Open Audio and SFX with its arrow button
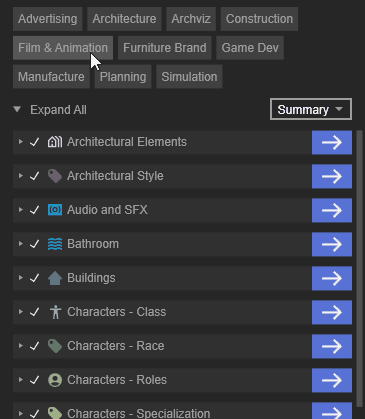The width and height of the screenshot is (365, 419). pyautogui.click(x=332, y=210)
